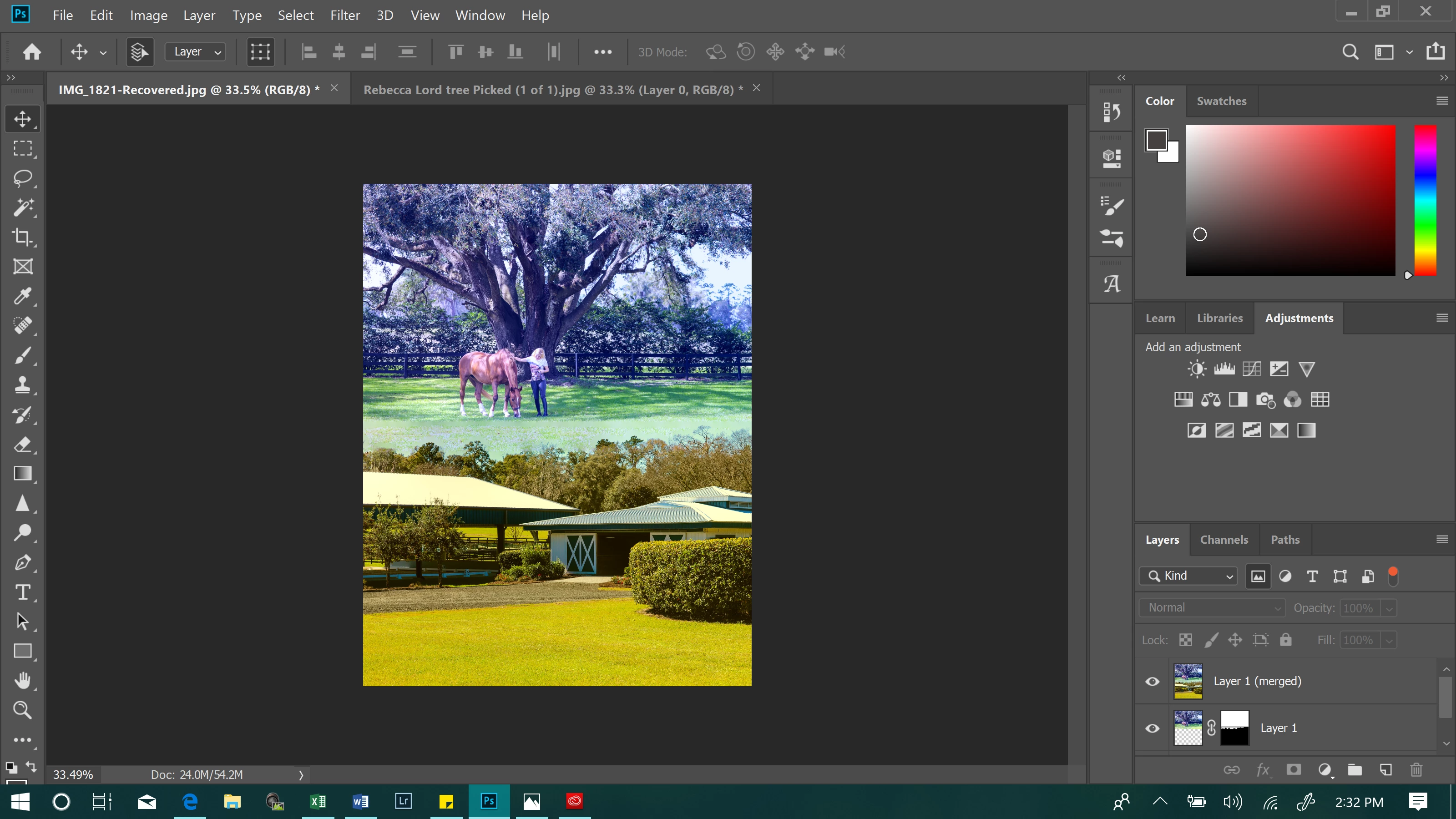The image size is (1456, 819).
Task: Select the Eyedropper tool
Action: point(23,296)
